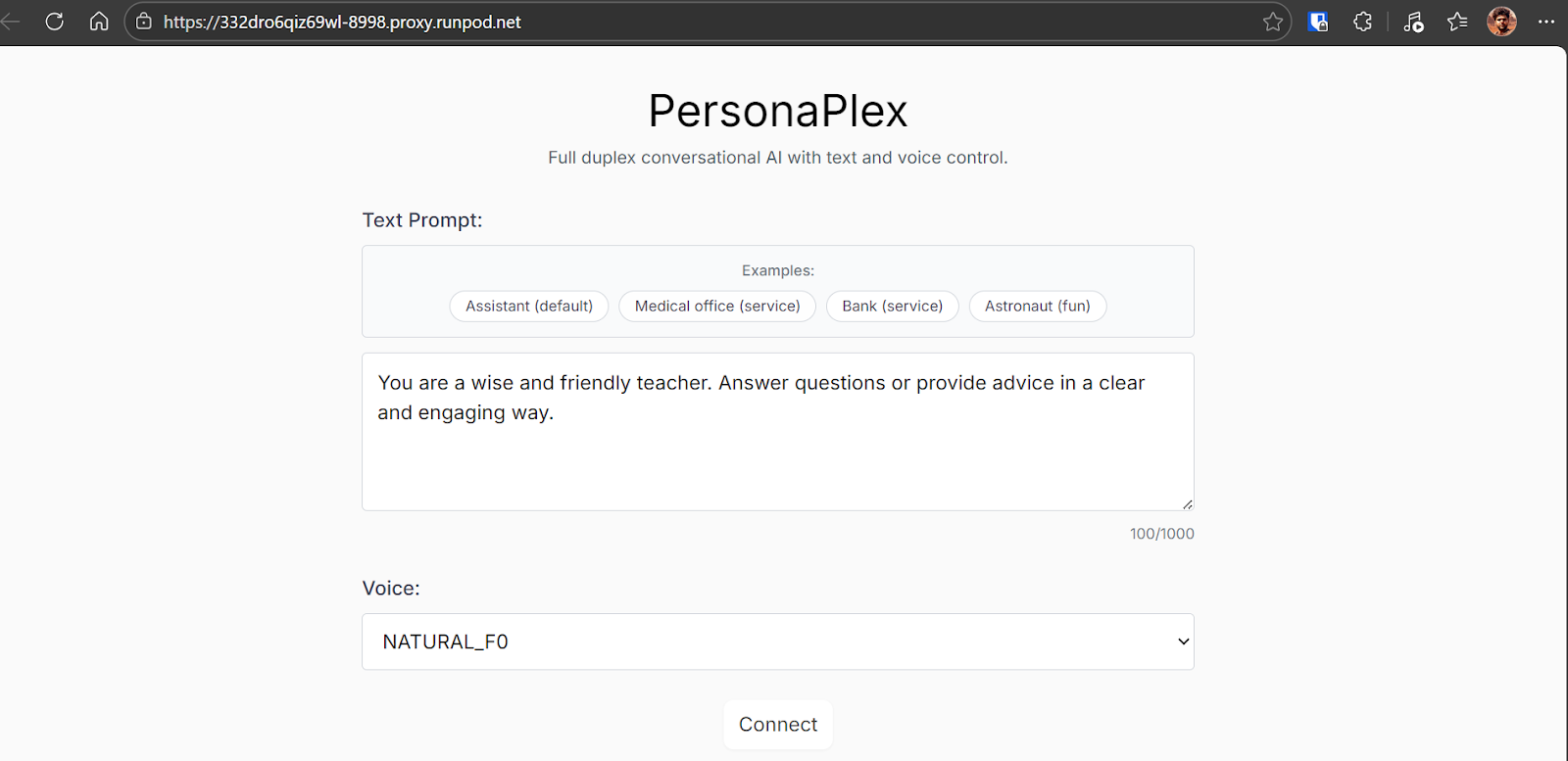This screenshot has width=1568, height=761.
Task: View site information via the lock icon
Action: click(x=145, y=22)
